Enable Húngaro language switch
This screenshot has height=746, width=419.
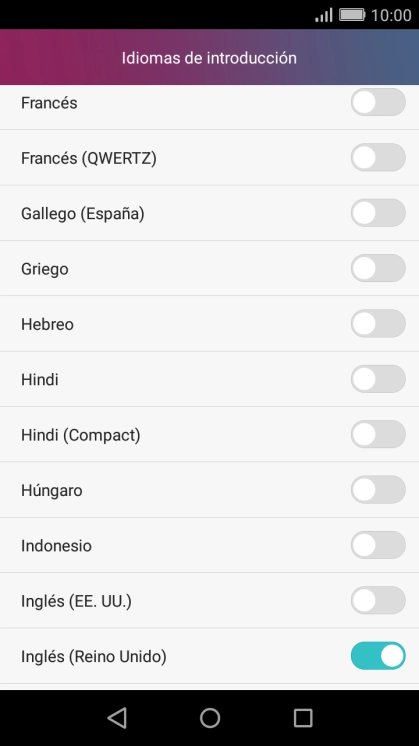378,490
